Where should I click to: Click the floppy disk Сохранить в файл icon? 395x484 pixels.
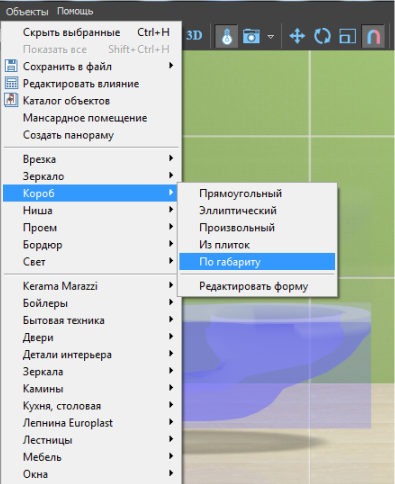(11, 66)
